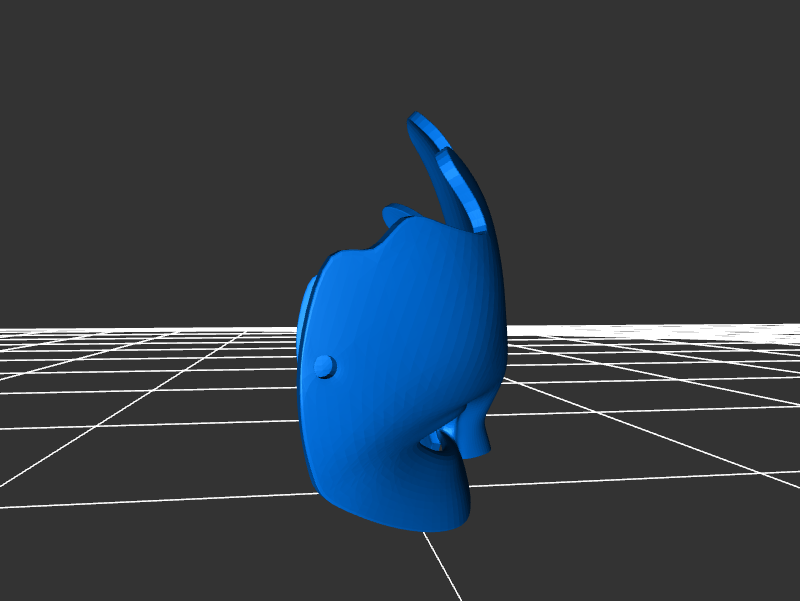Select the tip of the tallest curved fin
Viewport: 800px width, 601px height.
(x=417, y=120)
